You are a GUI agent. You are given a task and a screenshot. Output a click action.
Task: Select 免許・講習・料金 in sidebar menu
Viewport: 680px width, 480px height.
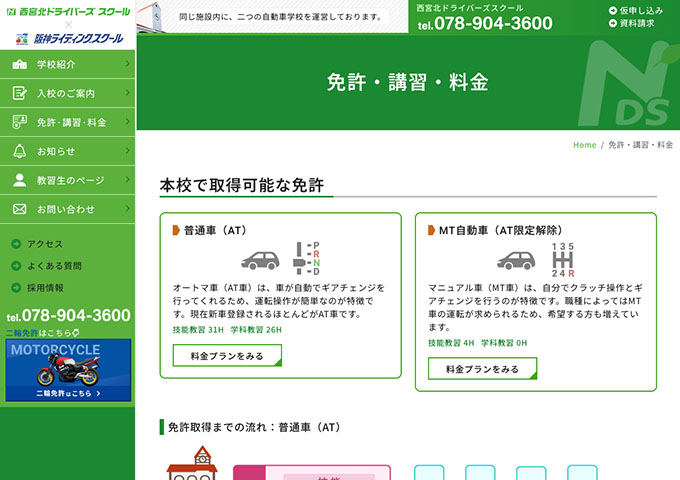[x=67, y=122]
